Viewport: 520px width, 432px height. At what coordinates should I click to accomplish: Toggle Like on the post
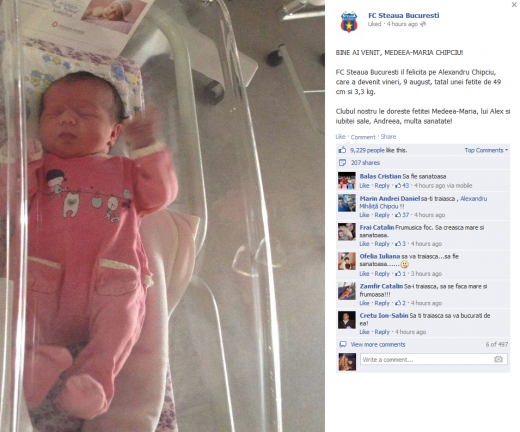(x=340, y=137)
